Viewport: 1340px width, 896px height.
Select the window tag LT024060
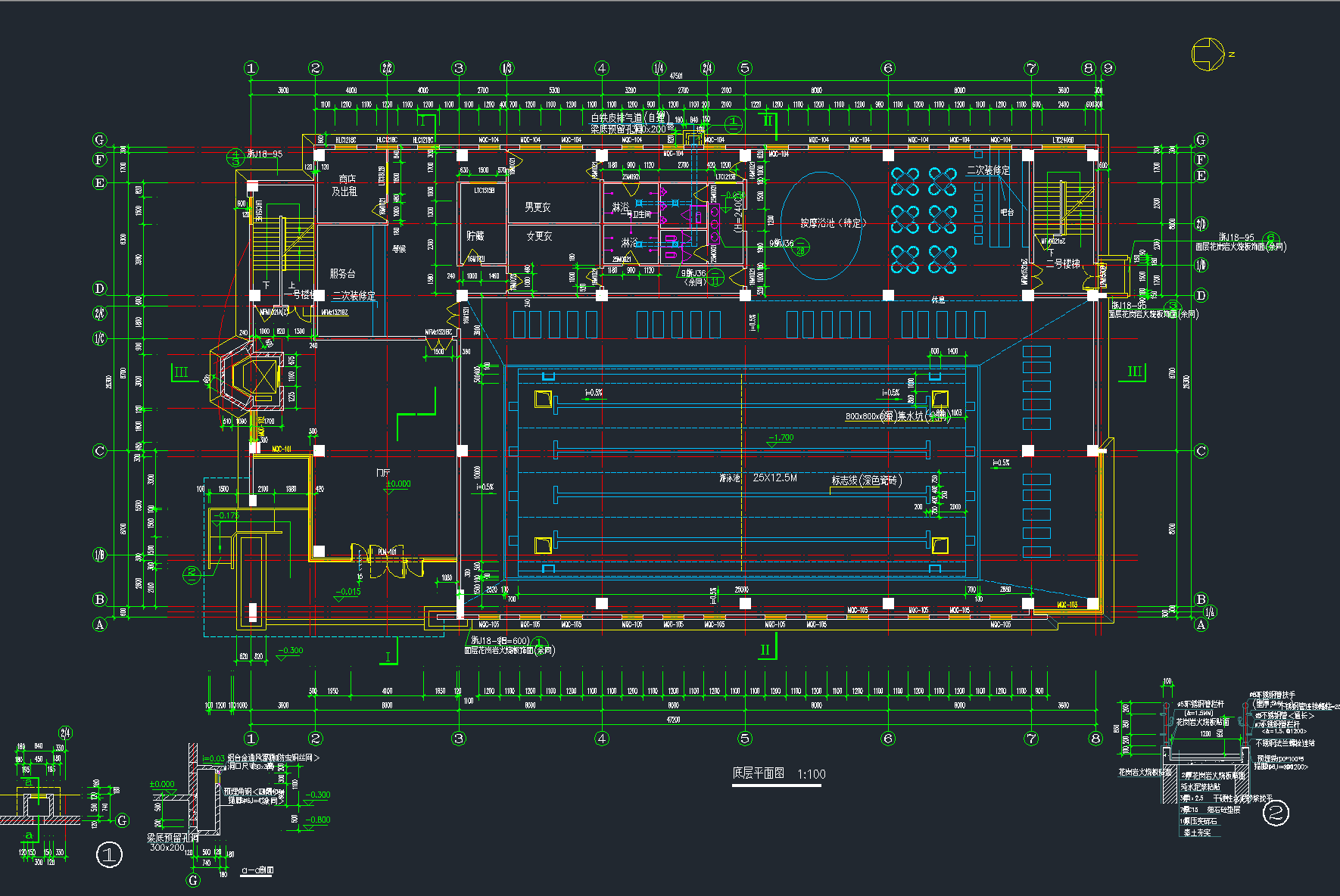(1063, 140)
